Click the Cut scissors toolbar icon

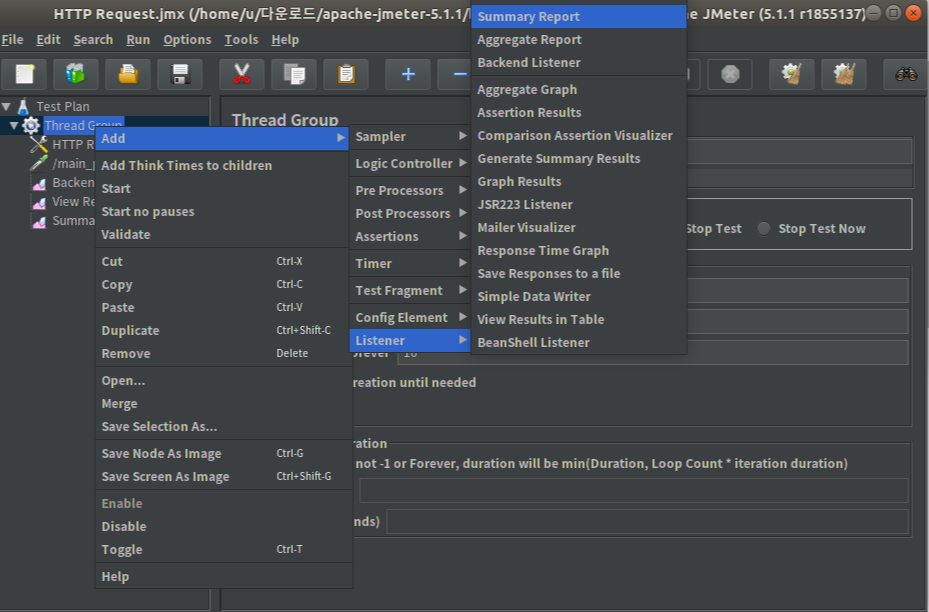(x=242, y=74)
